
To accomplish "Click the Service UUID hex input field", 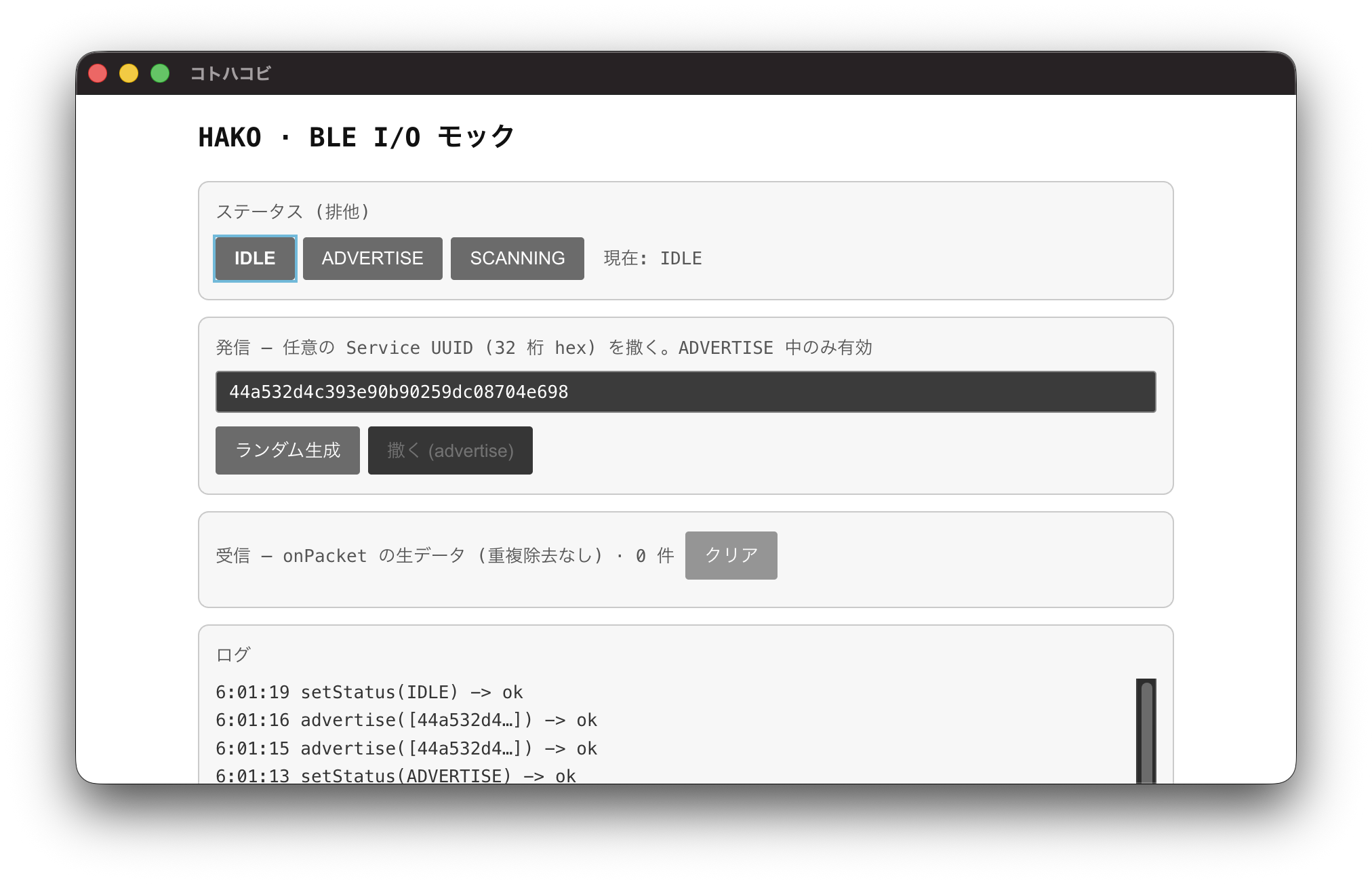I will (685, 392).
